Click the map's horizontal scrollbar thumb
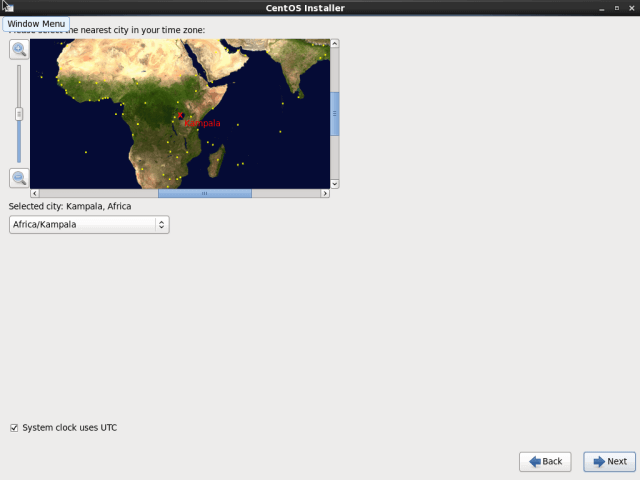640x480 pixels. [204, 193]
